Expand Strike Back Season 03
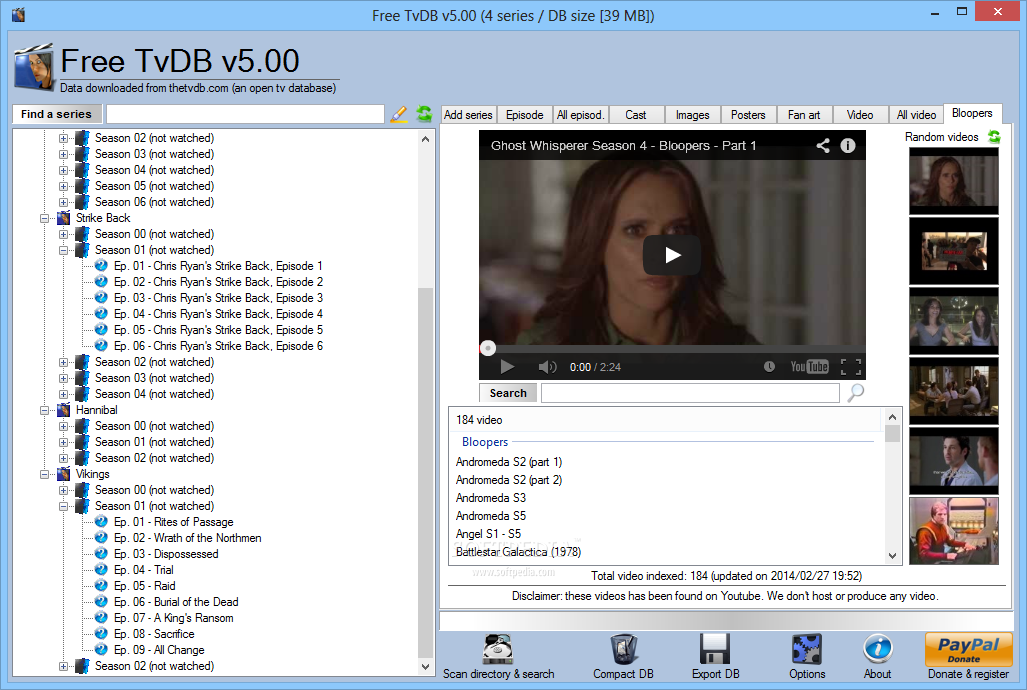The height and width of the screenshot is (690, 1027). tap(64, 378)
